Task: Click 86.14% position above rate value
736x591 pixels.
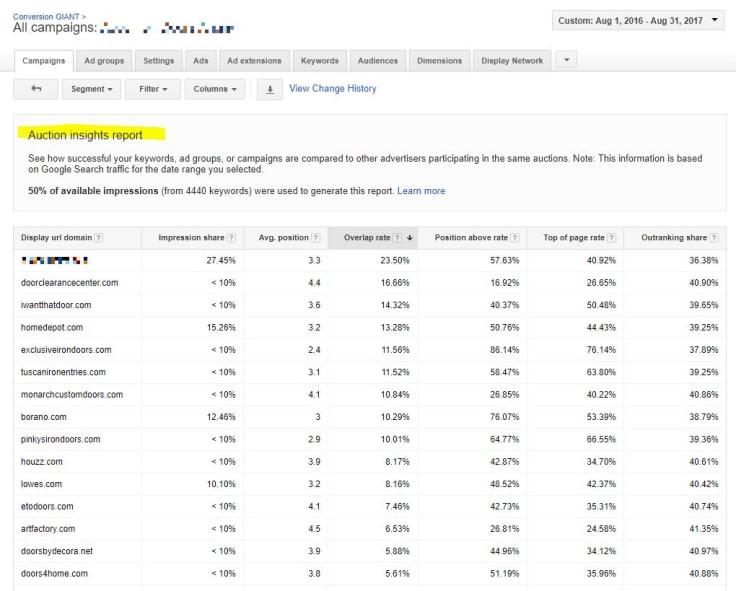Action: tap(505, 350)
